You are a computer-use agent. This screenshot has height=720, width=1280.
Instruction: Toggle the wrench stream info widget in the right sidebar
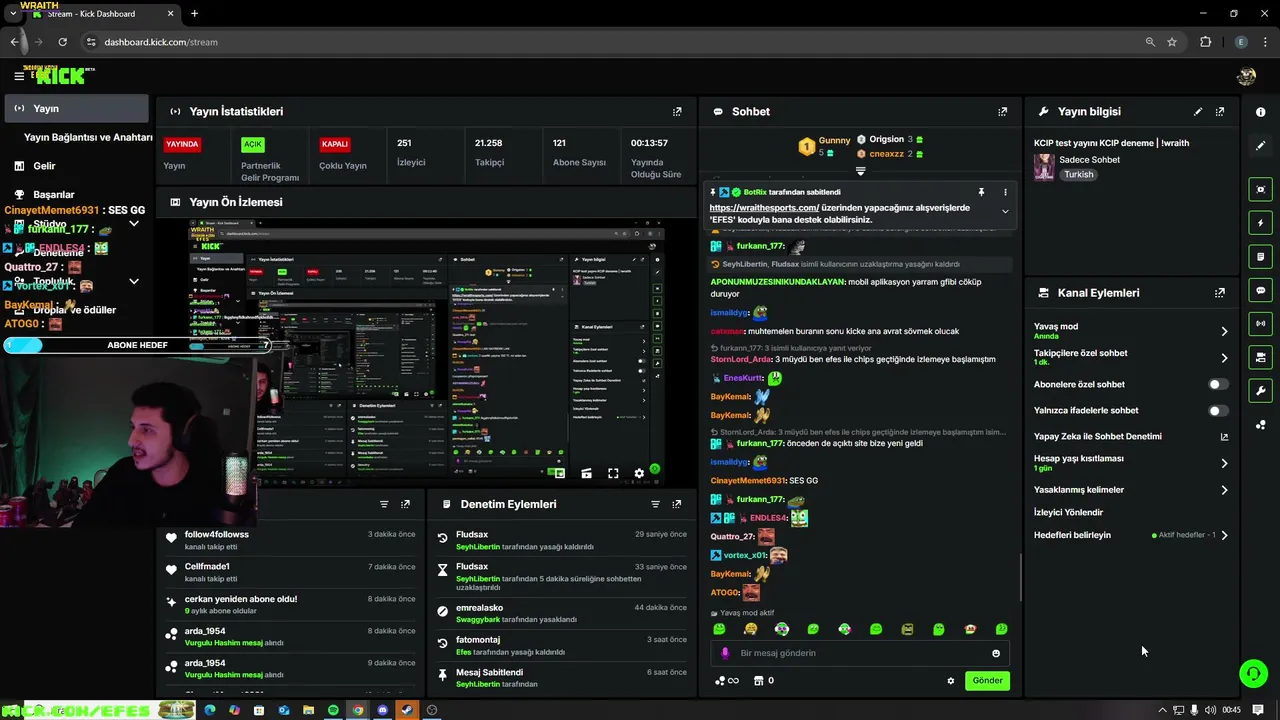(1261, 390)
